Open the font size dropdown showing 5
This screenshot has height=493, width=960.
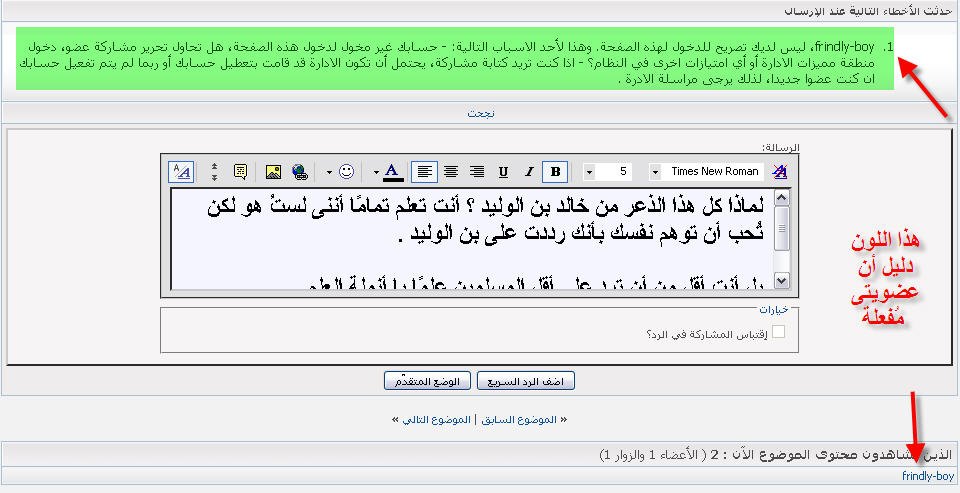click(x=589, y=172)
